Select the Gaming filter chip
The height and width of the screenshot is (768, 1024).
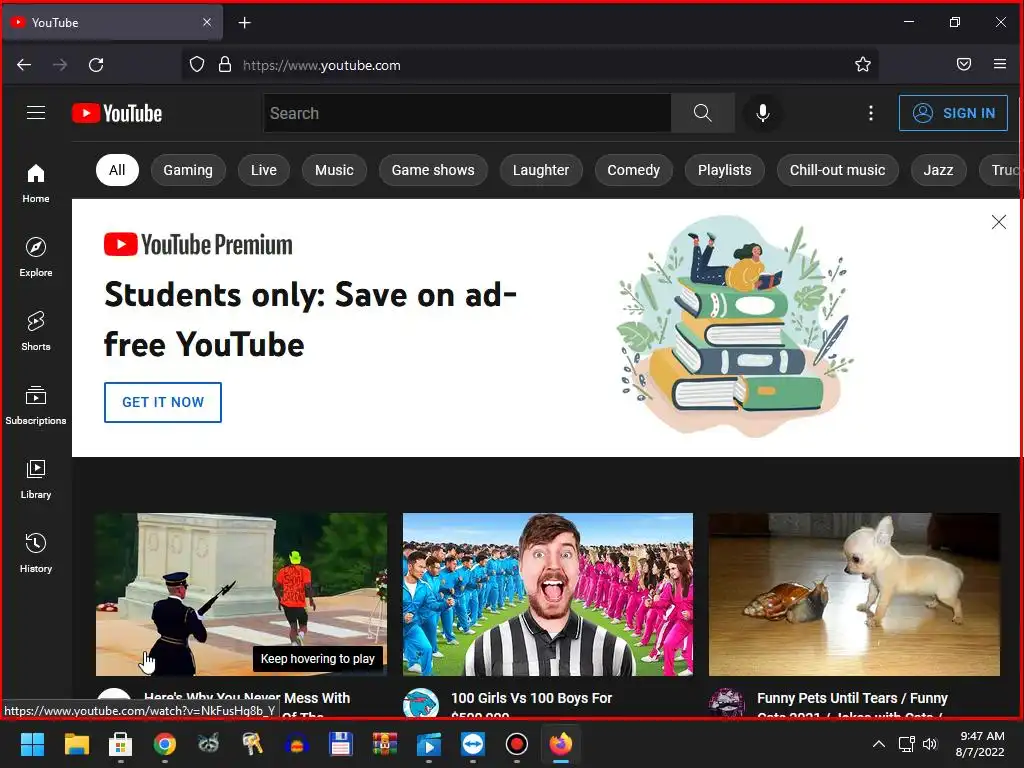(x=188, y=170)
